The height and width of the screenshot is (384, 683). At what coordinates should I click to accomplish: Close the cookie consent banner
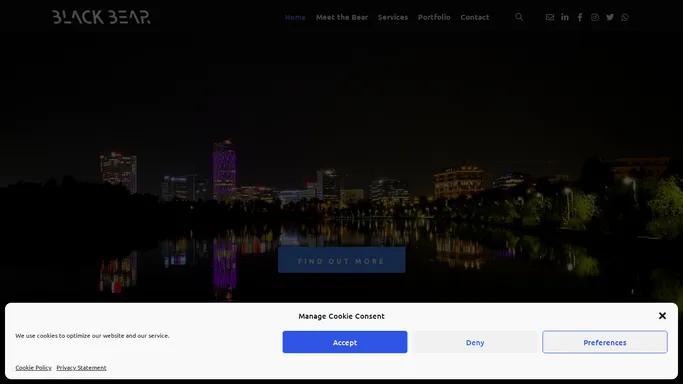[662, 316]
